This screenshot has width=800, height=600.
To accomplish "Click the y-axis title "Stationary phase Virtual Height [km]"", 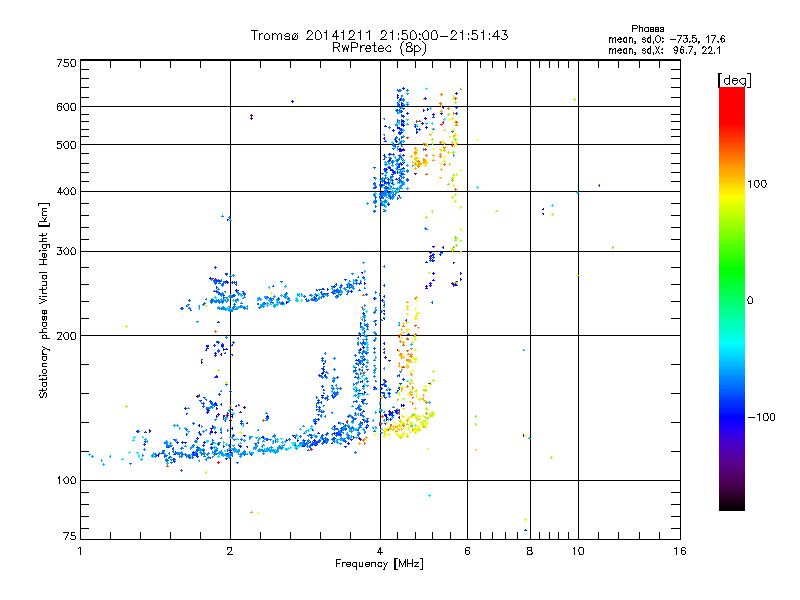I will [44, 301].
